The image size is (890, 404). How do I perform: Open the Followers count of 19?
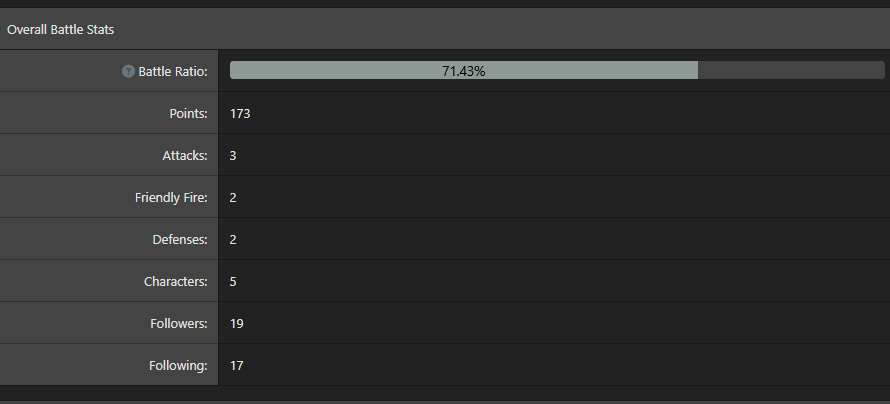[237, 324]
